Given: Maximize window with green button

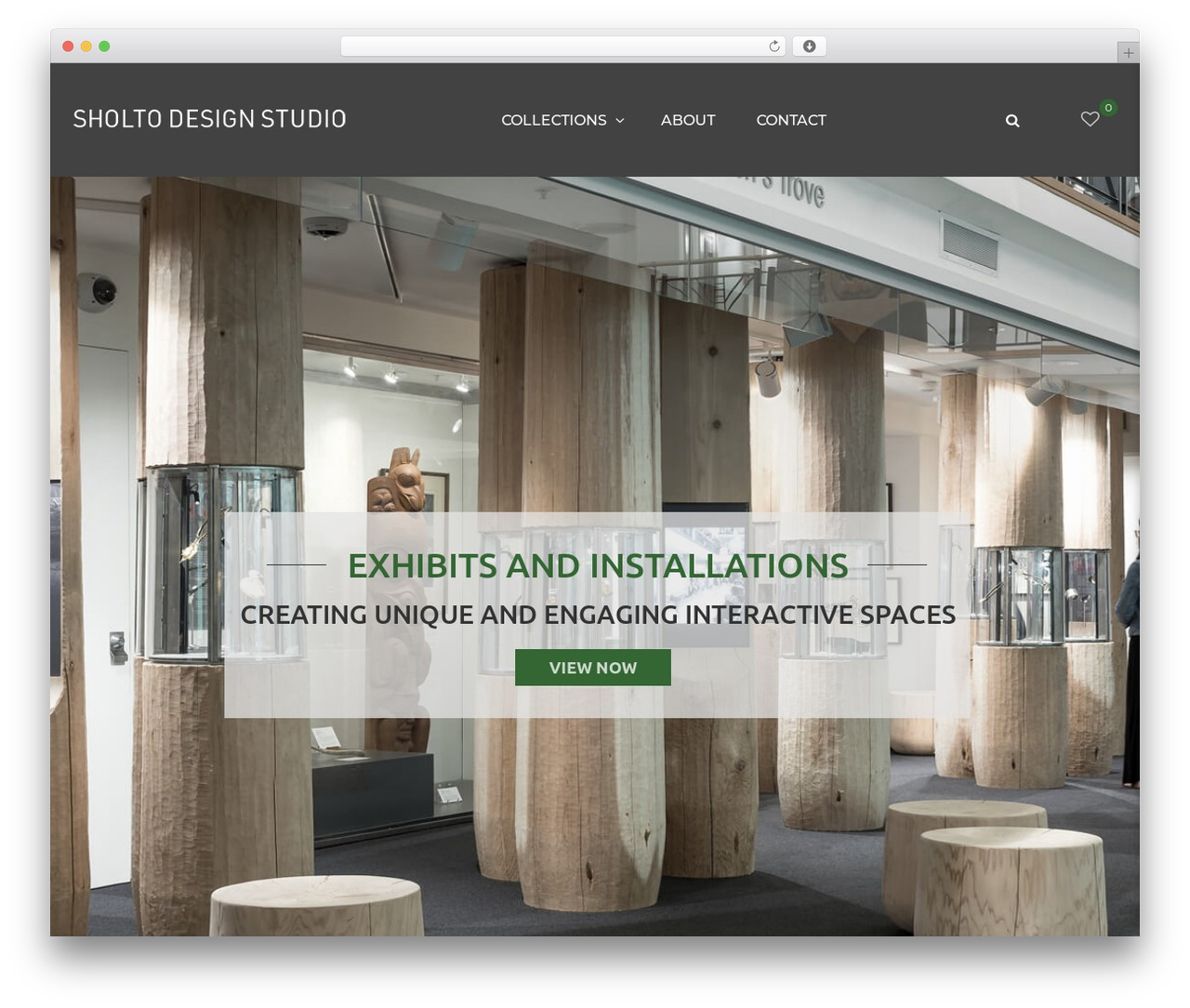Looking at the screenshot, I should 104,46.
